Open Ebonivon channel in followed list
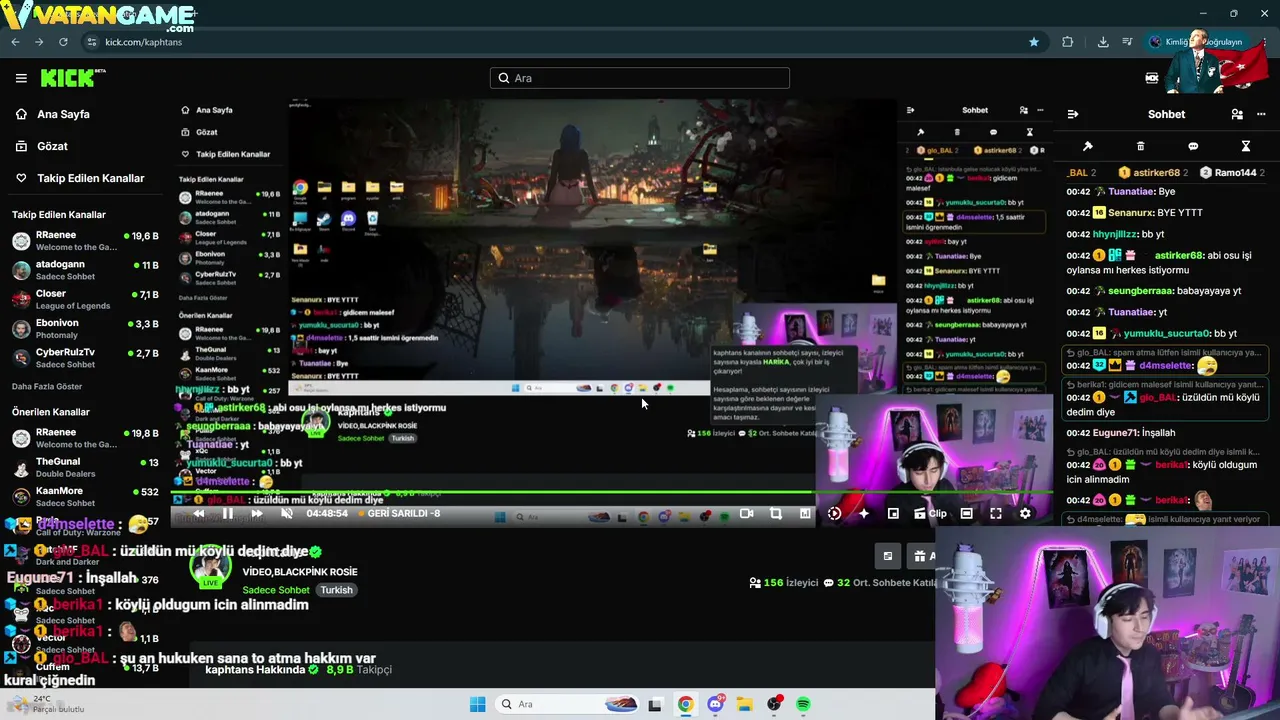The width and height of the screenshot is (1280, 720). [85, 329]
